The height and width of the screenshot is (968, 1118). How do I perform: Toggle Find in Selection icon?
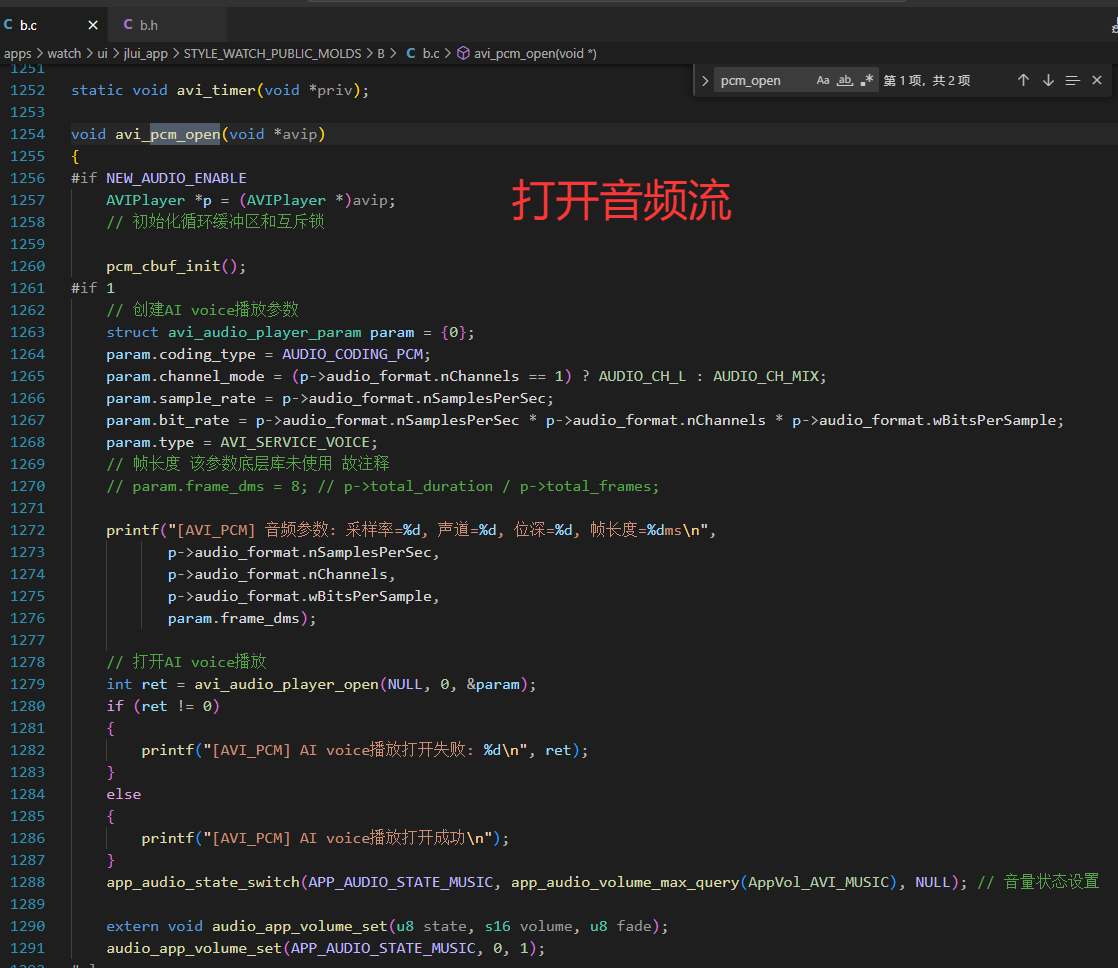(1072, 81)
